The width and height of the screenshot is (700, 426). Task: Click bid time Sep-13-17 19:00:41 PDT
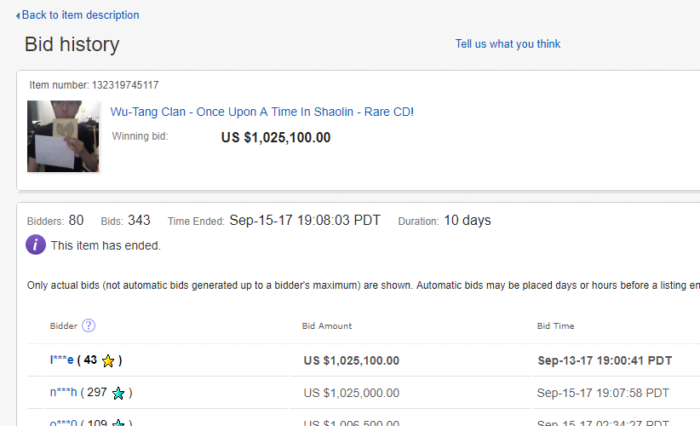click(x=605, y=360)
